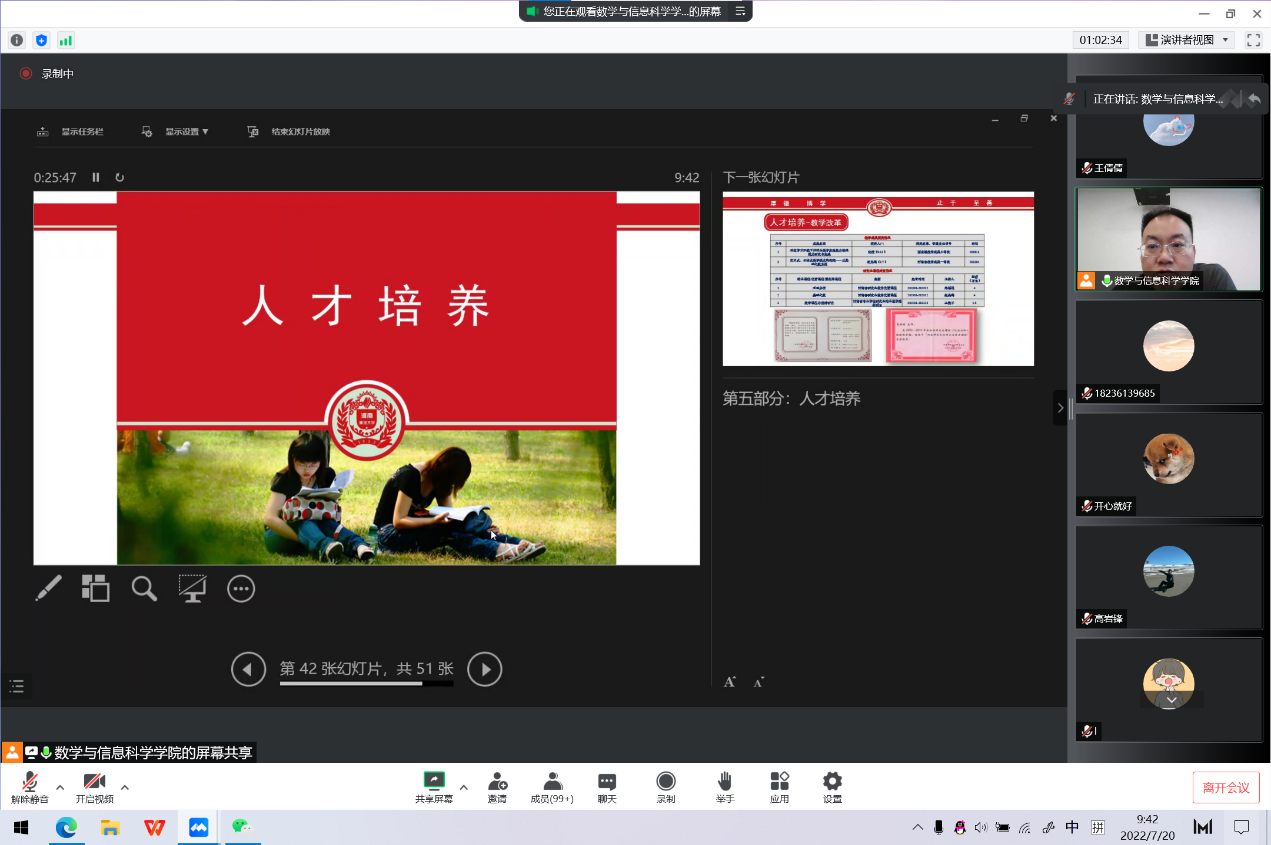Unmute the microphone
Image resolution: width=1271 pixels, height=845 pixels.
(x=30, y=787)
